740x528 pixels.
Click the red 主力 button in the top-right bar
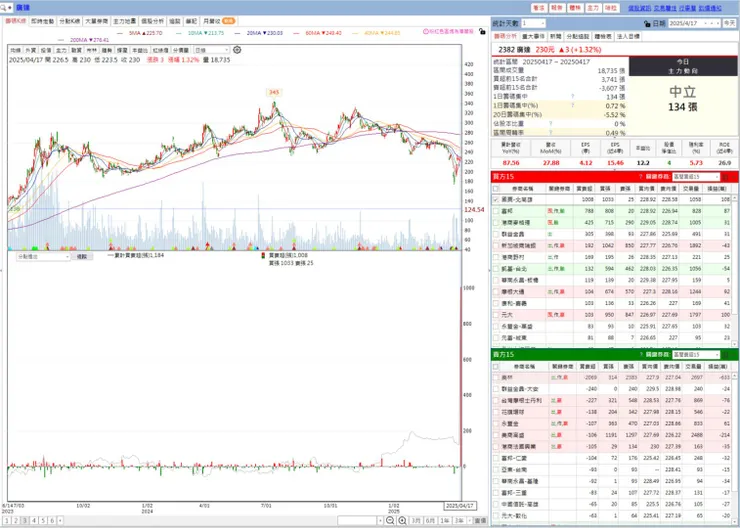[x=593, y=8]
